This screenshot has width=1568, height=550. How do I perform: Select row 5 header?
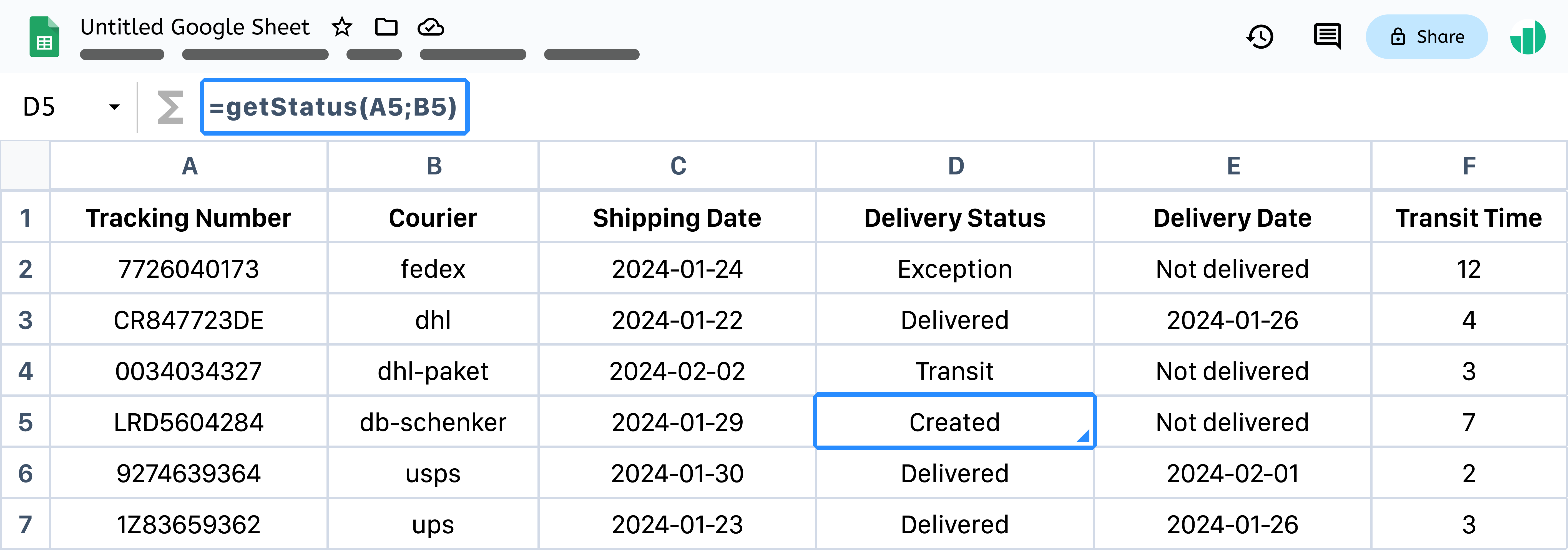(25, 422)
